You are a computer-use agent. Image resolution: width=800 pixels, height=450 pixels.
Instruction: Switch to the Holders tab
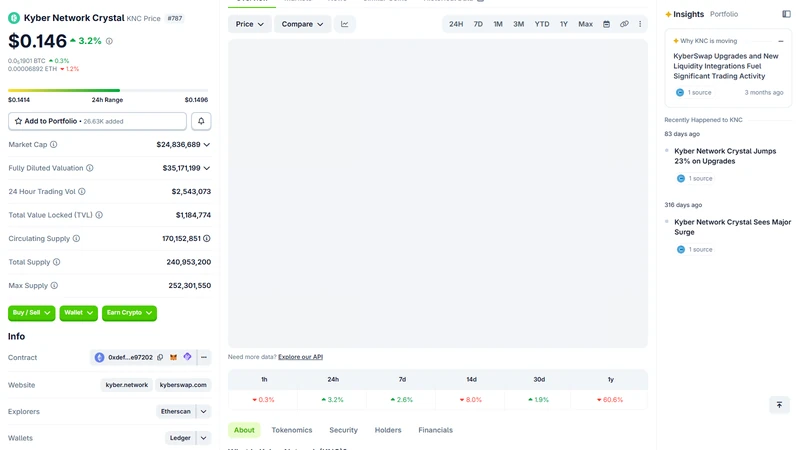388,430
